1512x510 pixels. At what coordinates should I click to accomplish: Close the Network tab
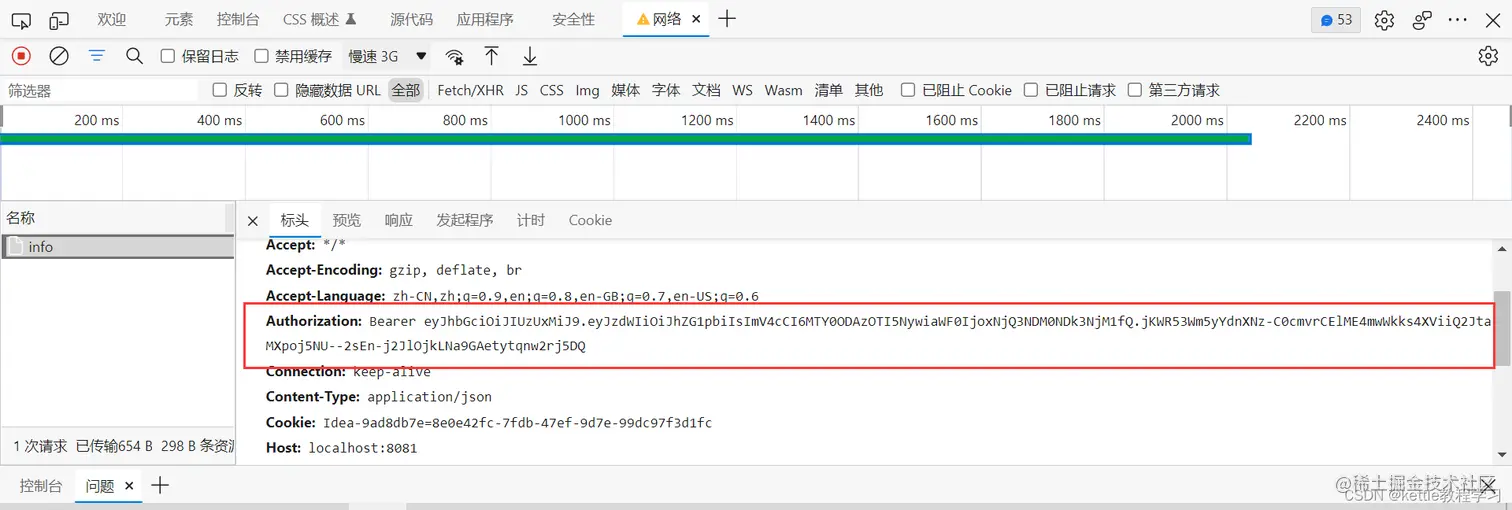coord(695,19)
